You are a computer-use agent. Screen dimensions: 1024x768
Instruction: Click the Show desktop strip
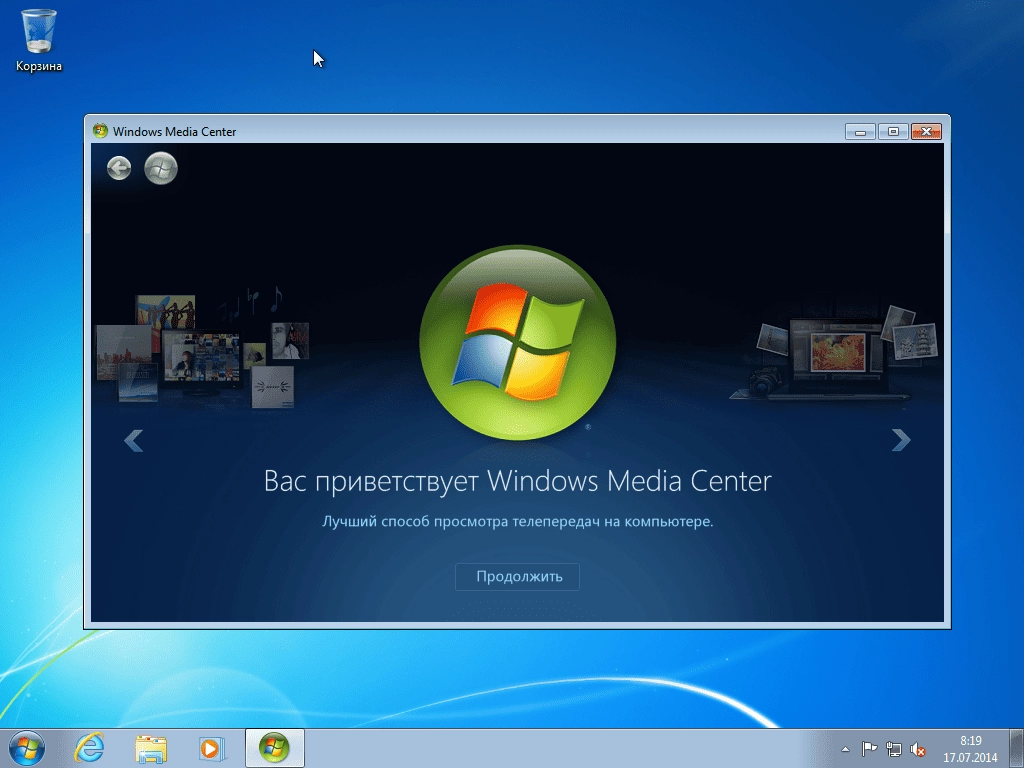1017,748
